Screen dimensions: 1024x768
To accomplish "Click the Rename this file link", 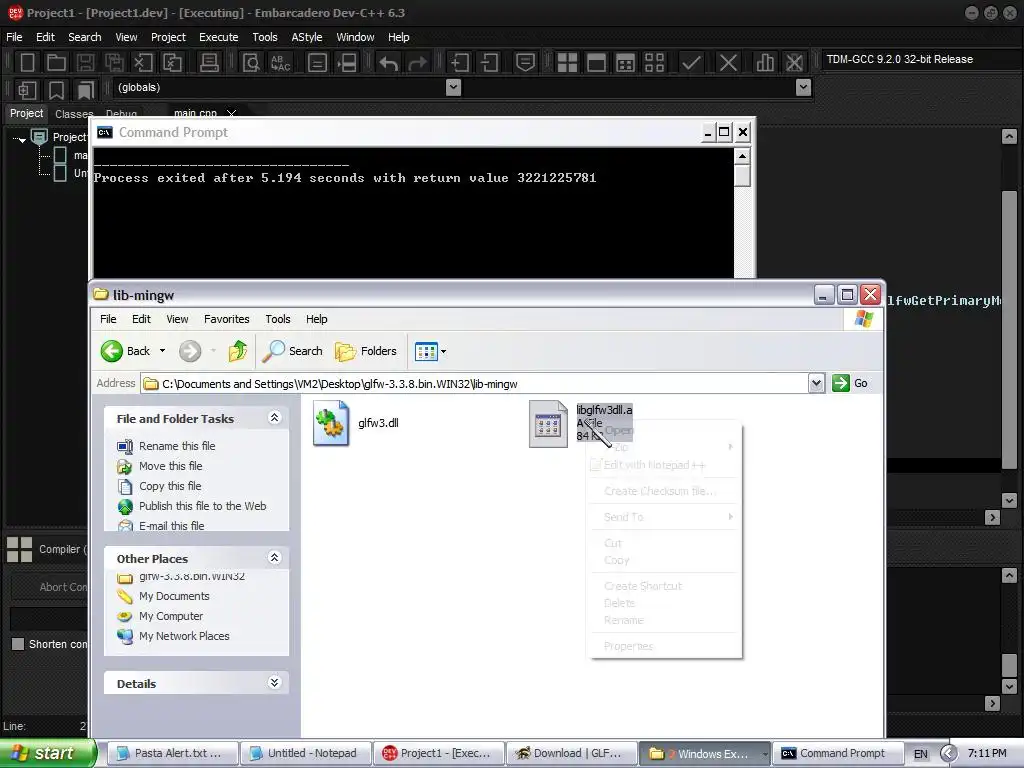I will coord(177,446).
